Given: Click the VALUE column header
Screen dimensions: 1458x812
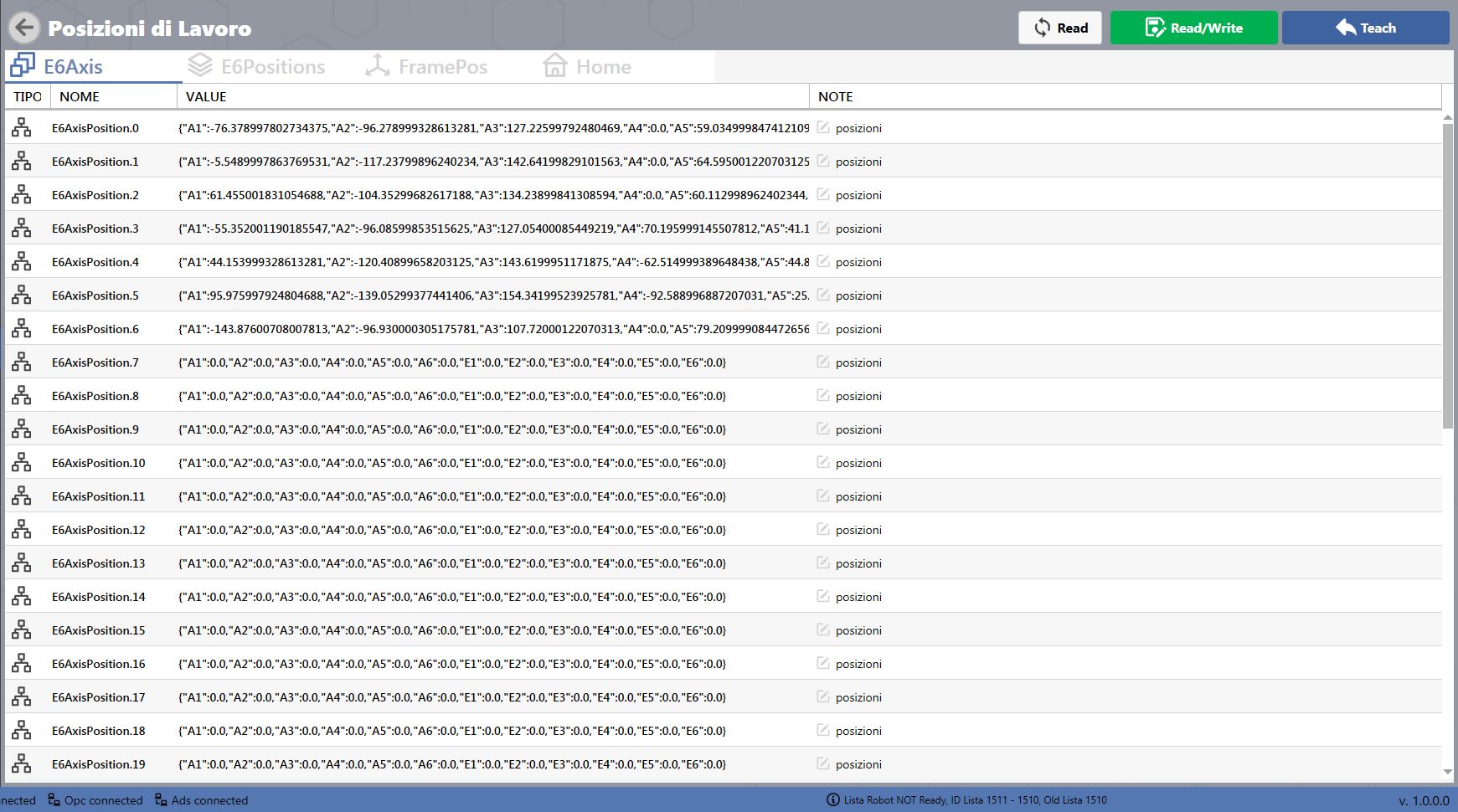Looking at the screenshot, I should [493, 96].
